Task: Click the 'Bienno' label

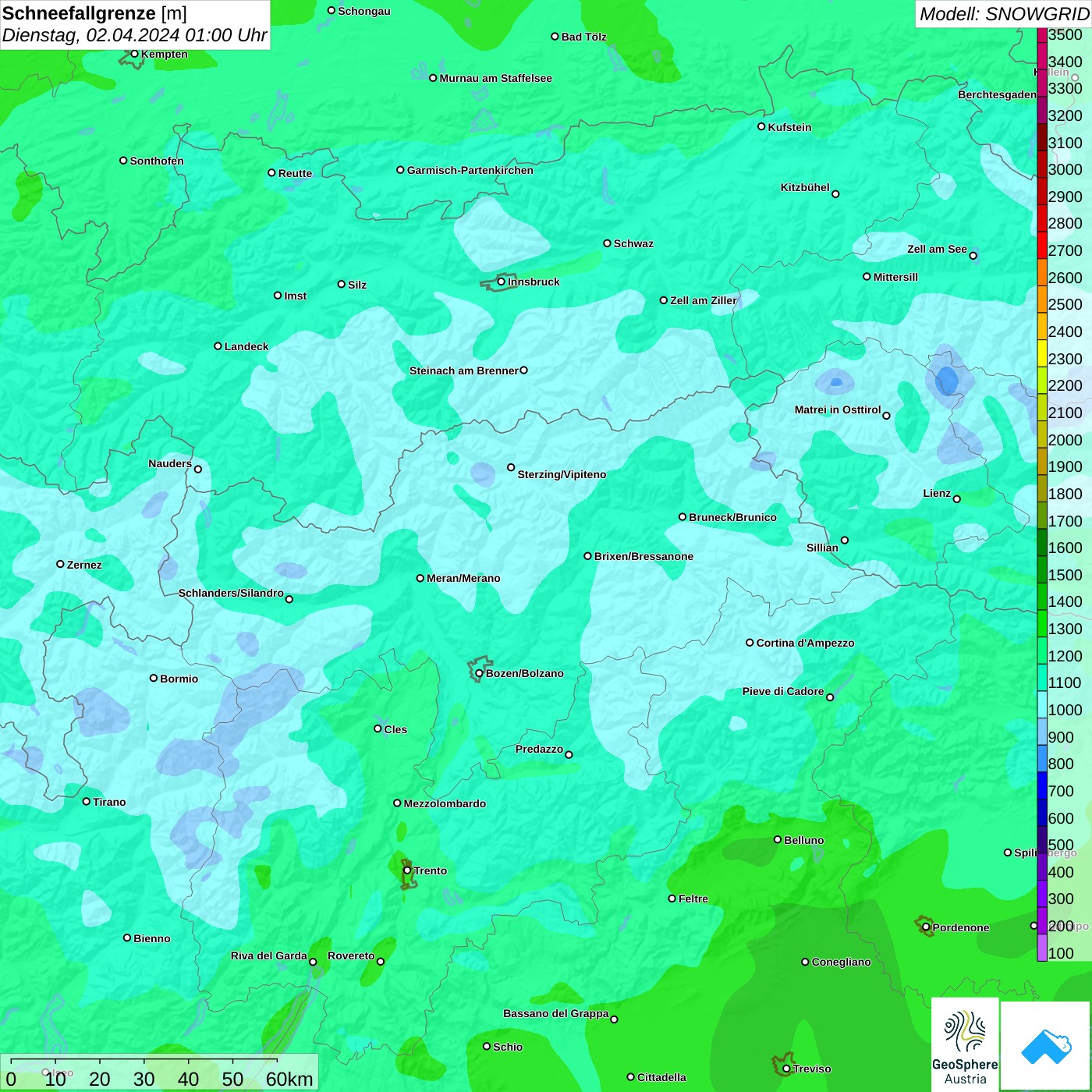Action: click(152, 938)
